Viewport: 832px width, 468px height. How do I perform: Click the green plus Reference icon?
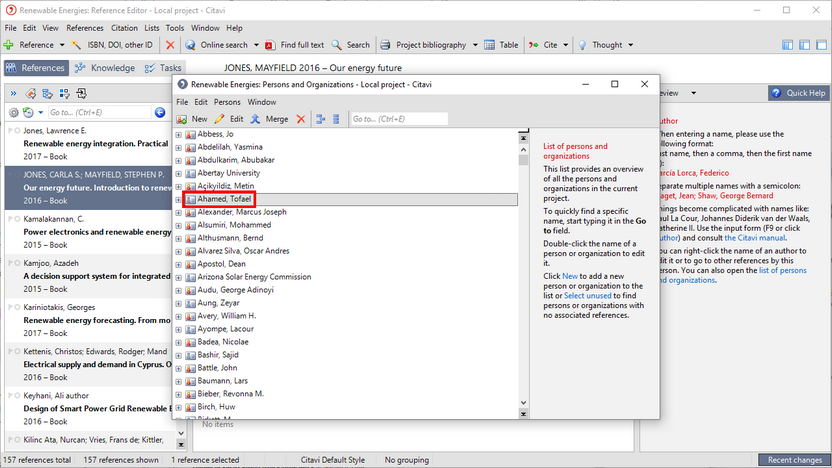pos(8,45)
